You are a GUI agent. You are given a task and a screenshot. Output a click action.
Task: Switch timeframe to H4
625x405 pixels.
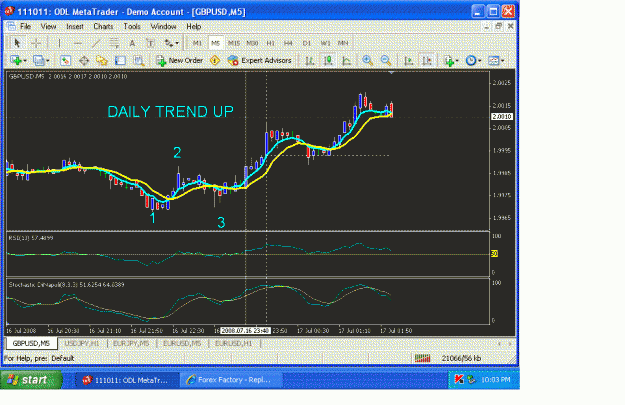point(288,43)
